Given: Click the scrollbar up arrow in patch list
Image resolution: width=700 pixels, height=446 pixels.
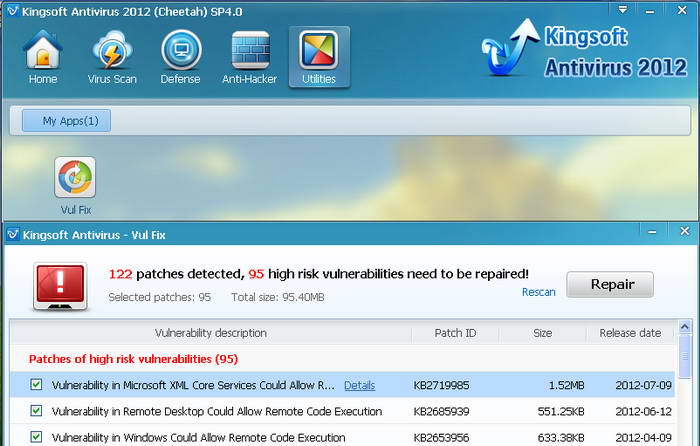Looking at the screenshot, I should point(684,327).
